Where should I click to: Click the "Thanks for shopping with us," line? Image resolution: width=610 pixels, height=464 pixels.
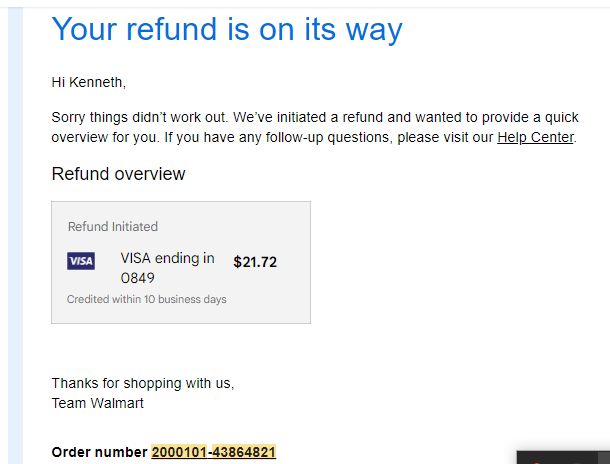point(143,383)
